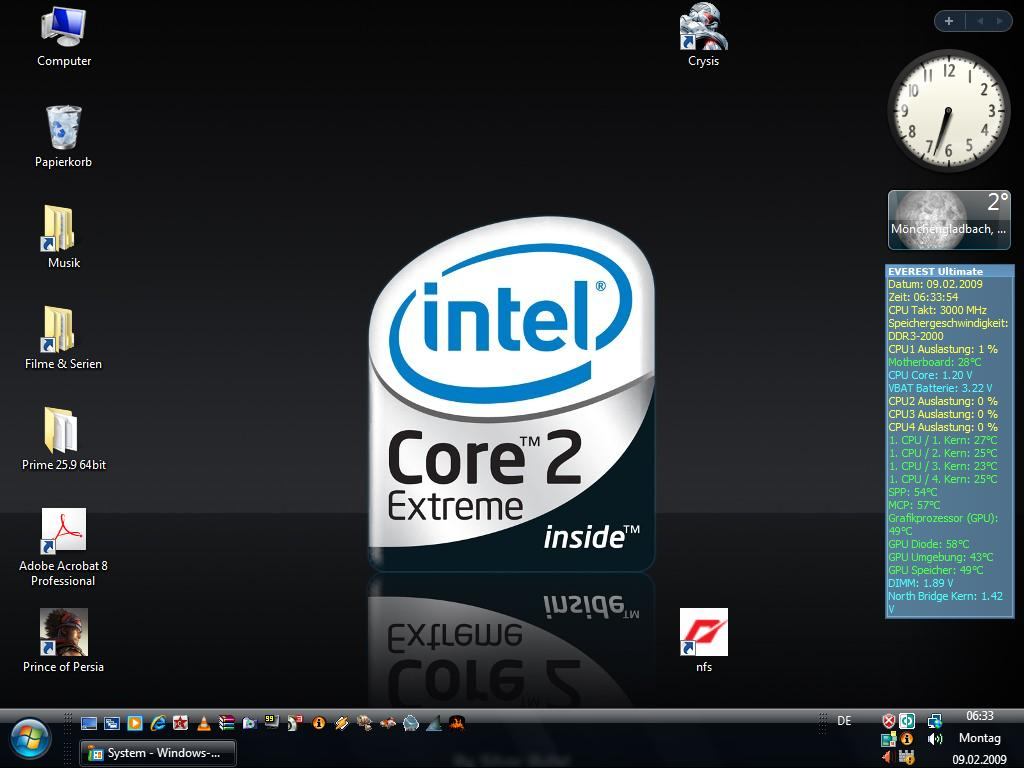
Task: Switch to System - Windows taskbar button
Action: tap(157, 753)
